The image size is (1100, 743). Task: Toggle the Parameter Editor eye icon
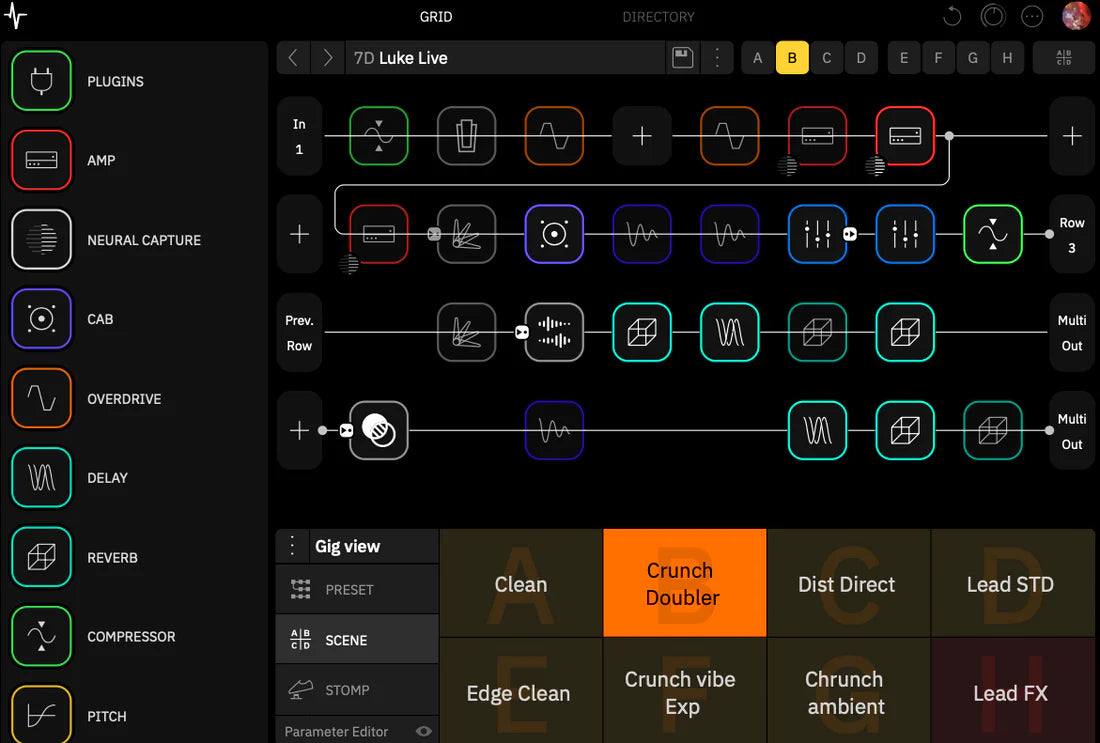(423, 731)
